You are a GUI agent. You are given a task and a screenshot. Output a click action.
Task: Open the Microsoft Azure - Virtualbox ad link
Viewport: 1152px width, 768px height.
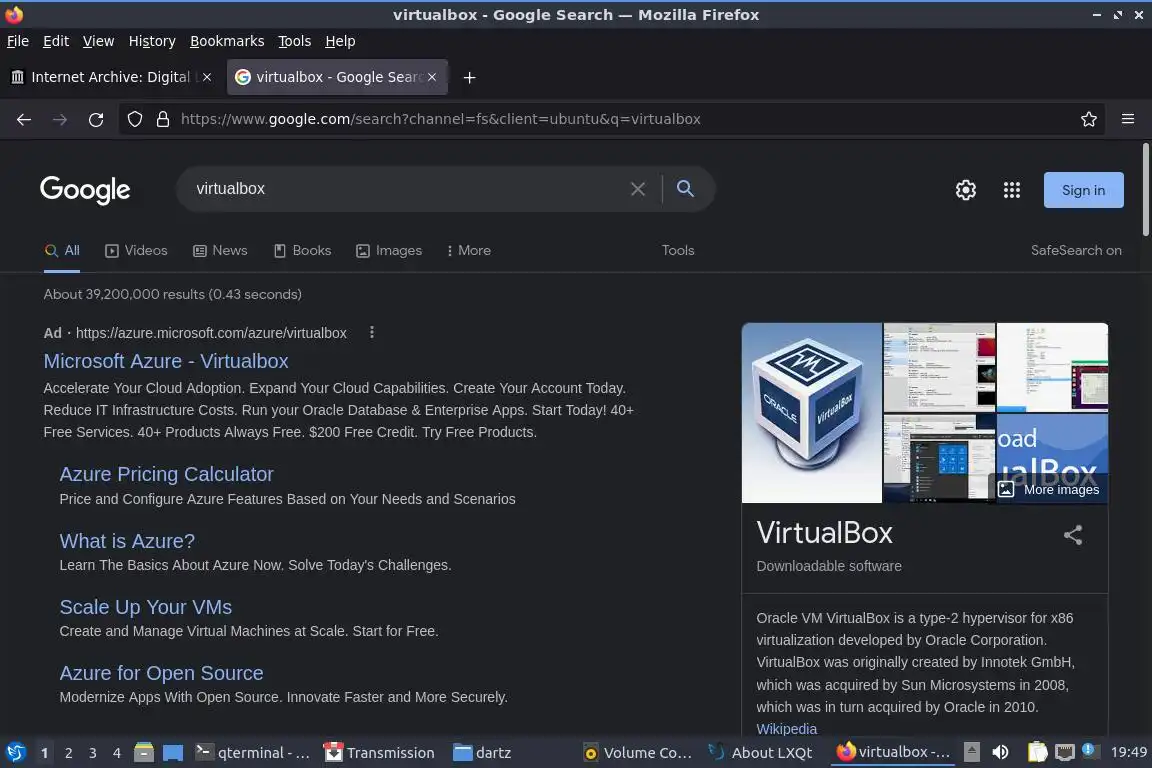166,362
